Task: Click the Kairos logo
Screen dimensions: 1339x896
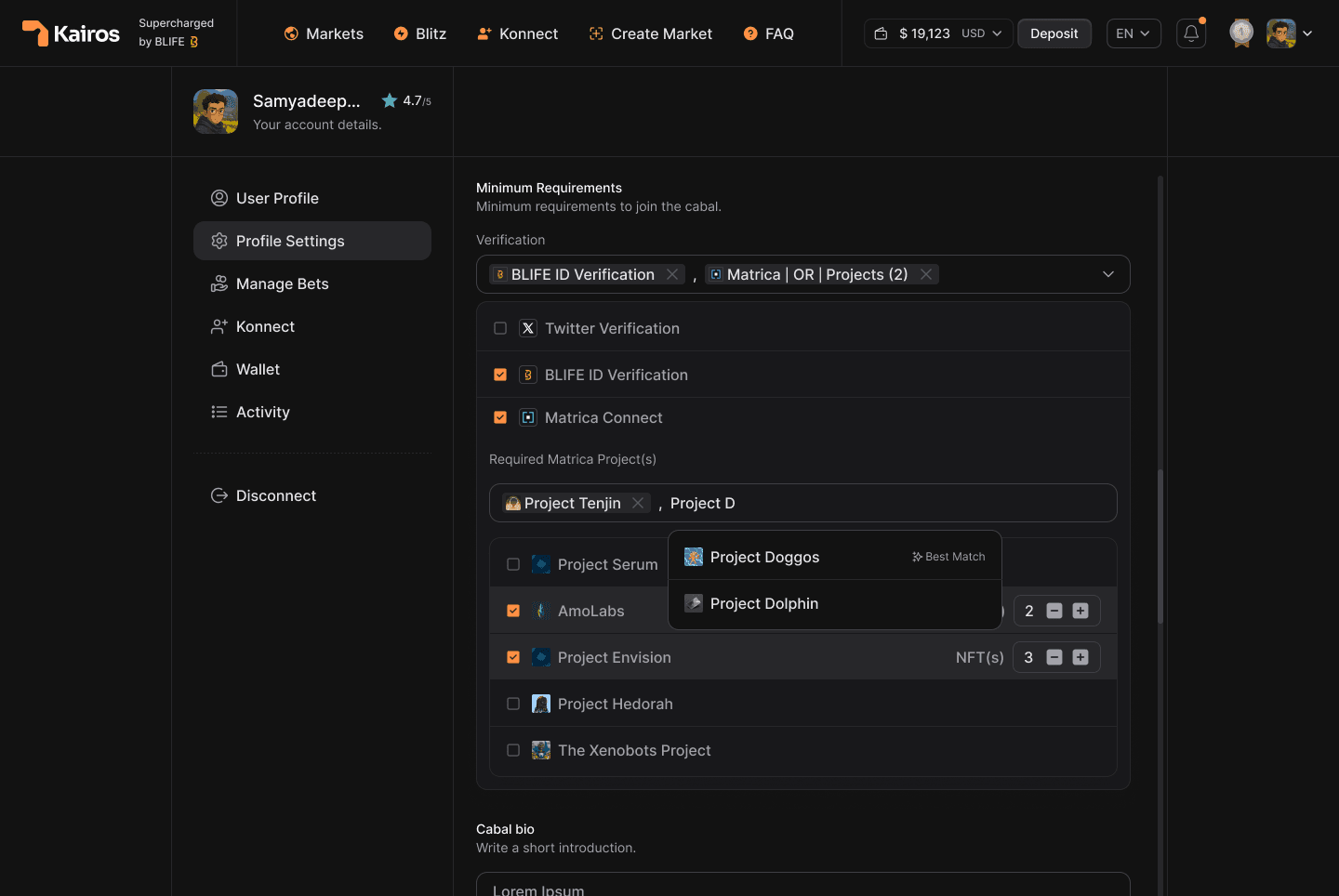Action: tap(71, 33)
